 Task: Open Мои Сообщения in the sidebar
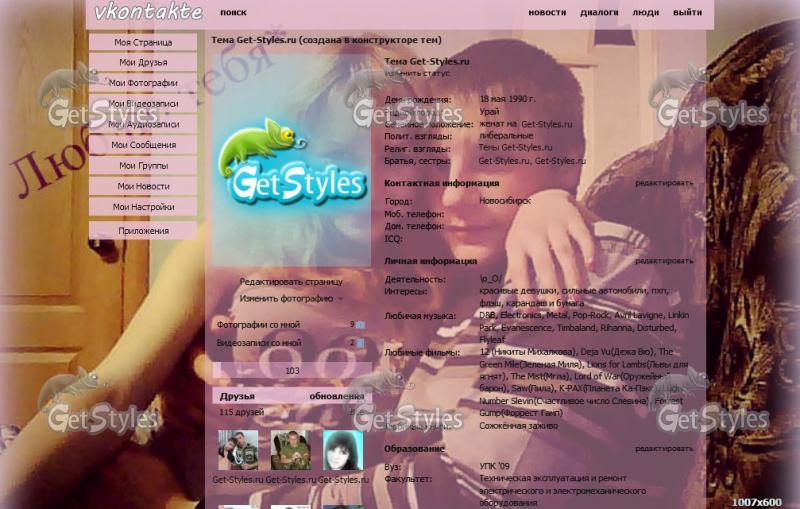coord(143,145)
